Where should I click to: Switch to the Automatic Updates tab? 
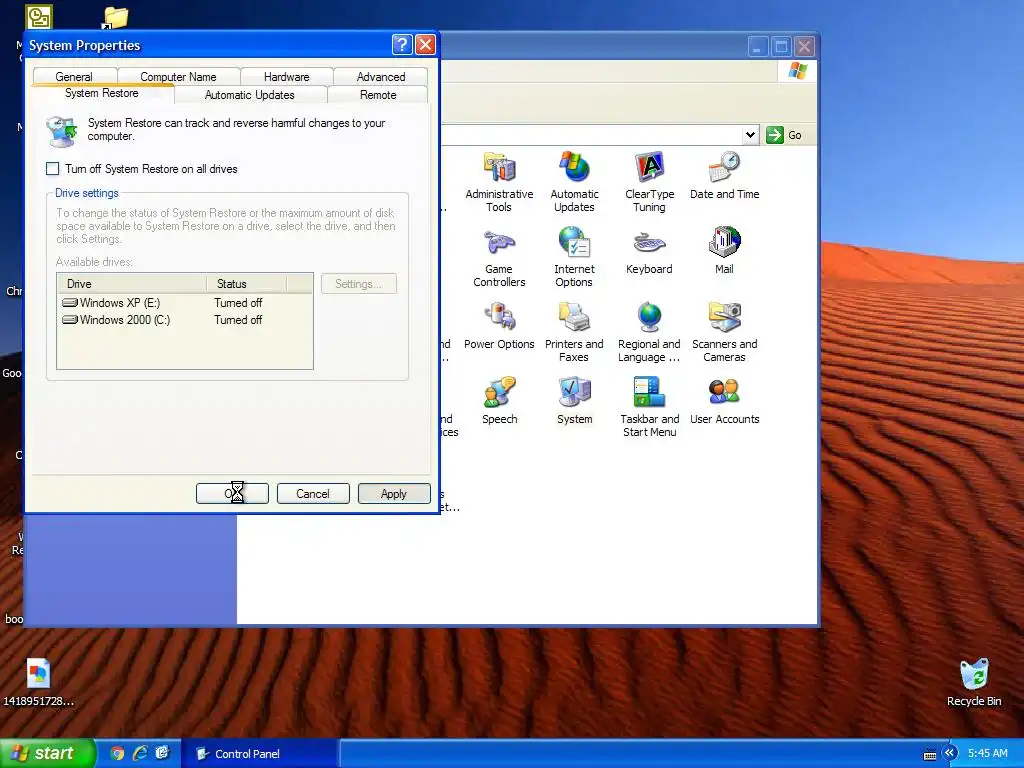tap(249, 95)
